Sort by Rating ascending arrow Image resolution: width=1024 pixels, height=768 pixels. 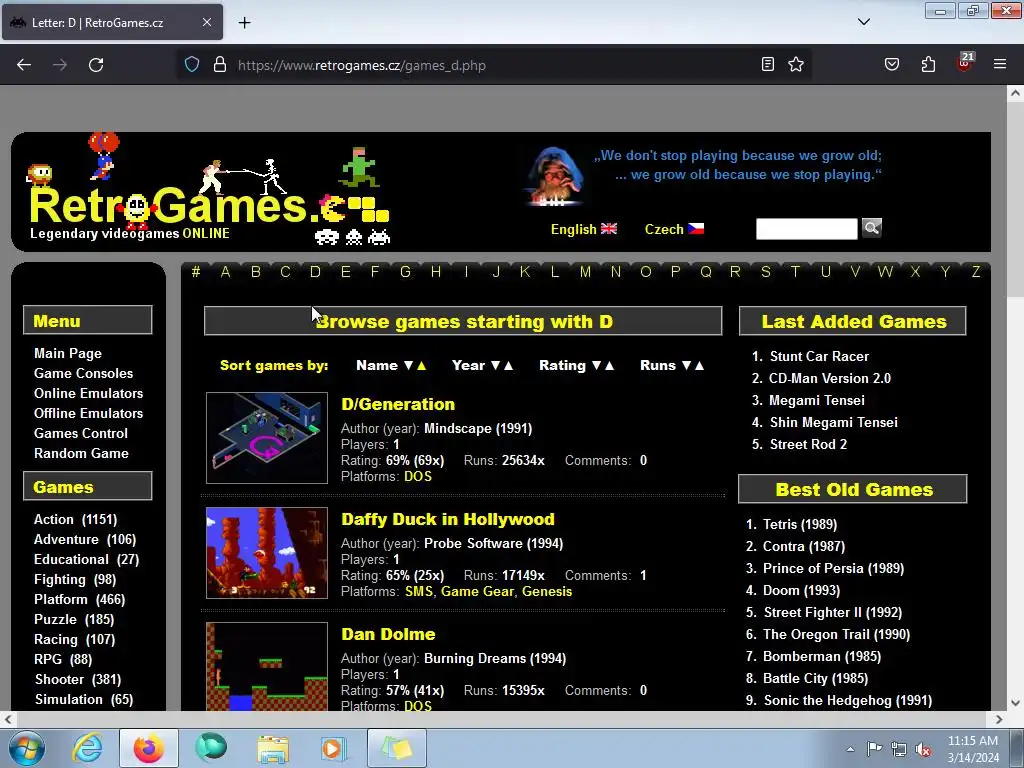coord(609,366)
